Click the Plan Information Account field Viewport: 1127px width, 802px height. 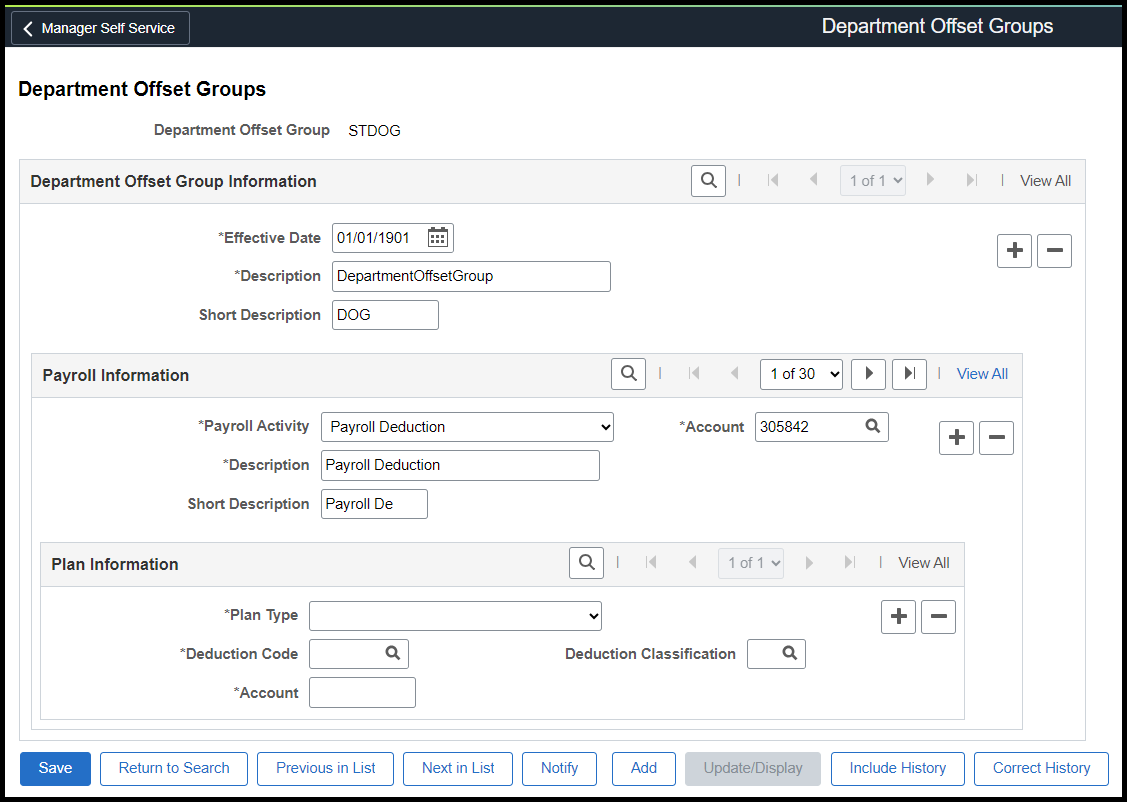(x=362, y=693)
